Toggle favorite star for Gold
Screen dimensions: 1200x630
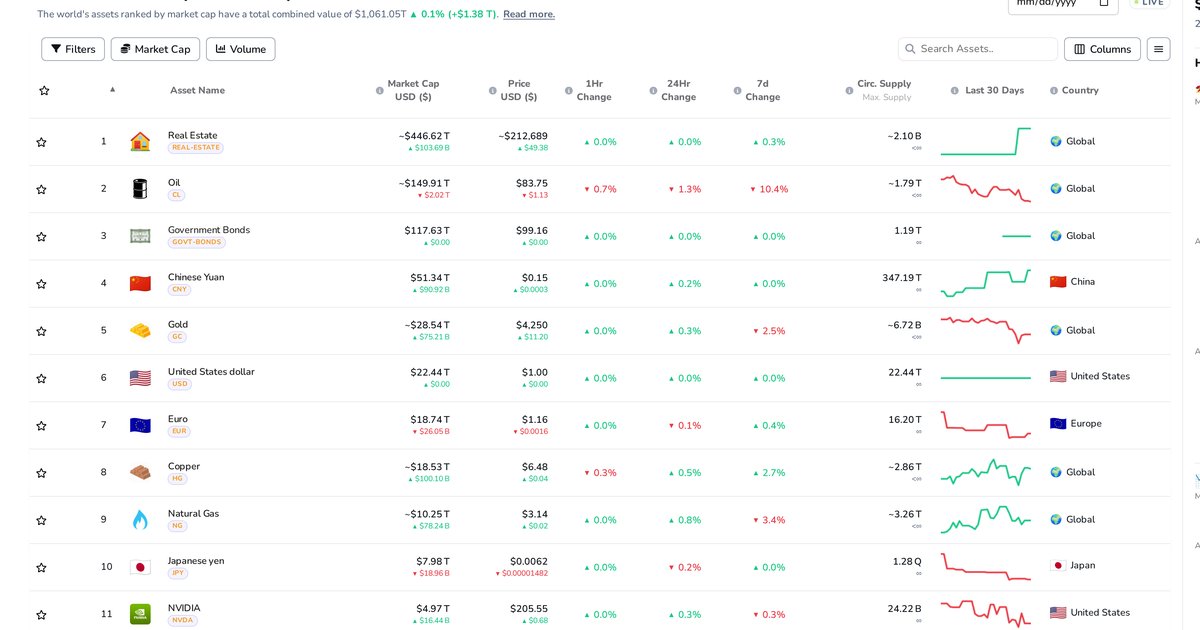[41, 331]
